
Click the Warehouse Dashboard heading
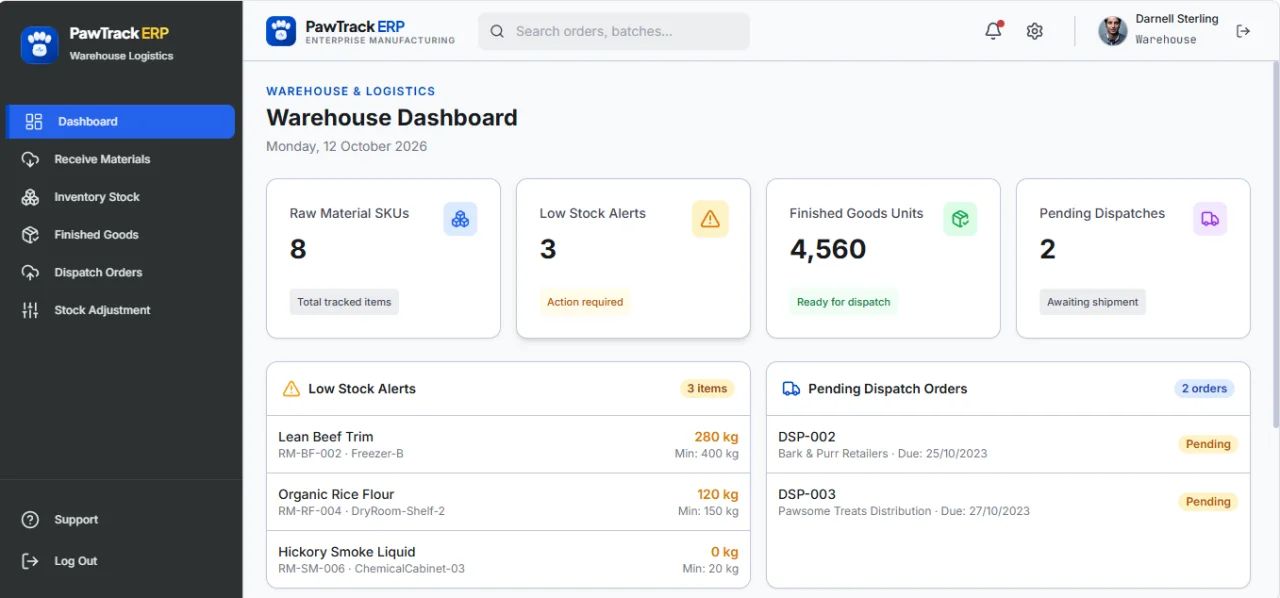392,118
